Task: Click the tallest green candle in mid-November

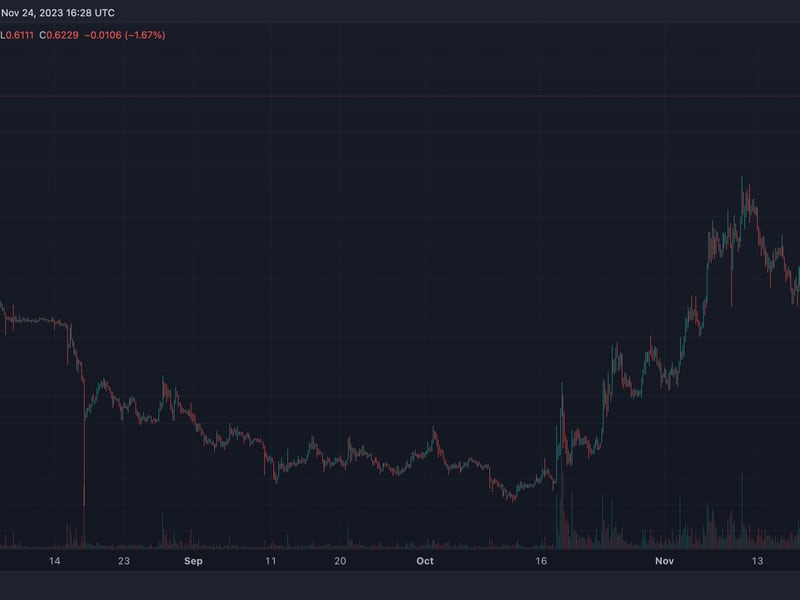Action: tap(742, 200)
